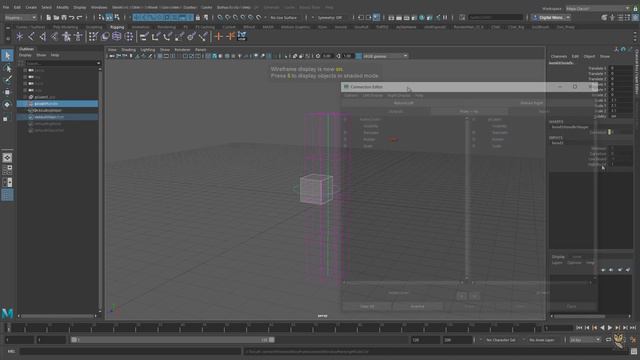640x360 pixels.
Task: Click the play forwards button
Action: click(x=610, y=328)
